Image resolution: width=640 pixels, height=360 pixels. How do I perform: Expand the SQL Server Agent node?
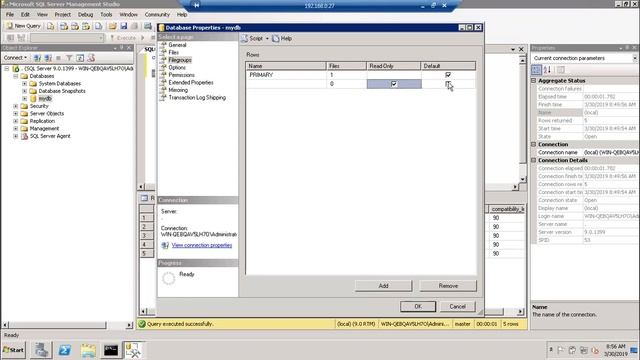click(16, 136)
